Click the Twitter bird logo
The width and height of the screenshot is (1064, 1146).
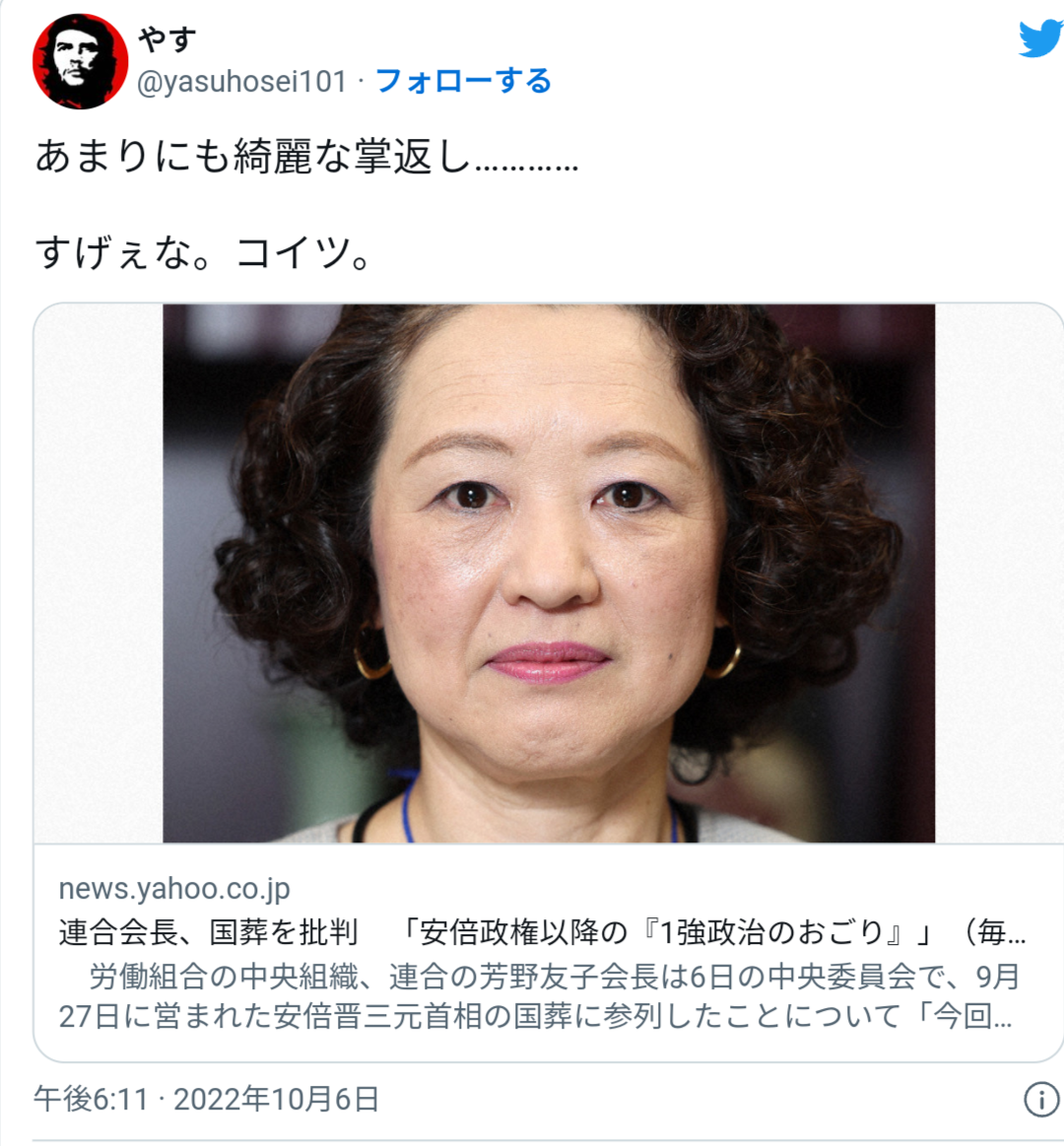click(x=1042, y=38)
